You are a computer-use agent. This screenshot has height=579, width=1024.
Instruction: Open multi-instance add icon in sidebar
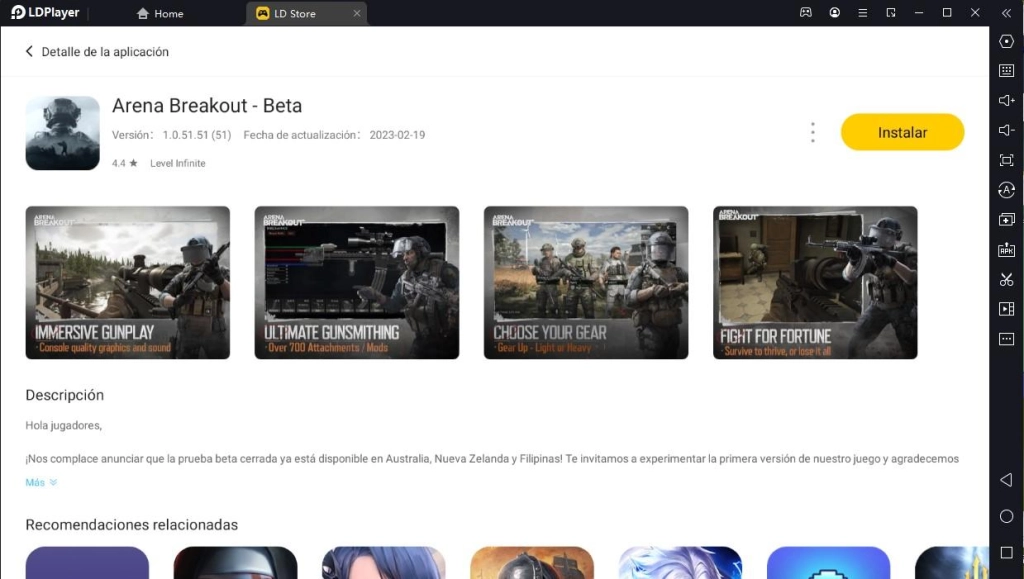[1006, 220]
